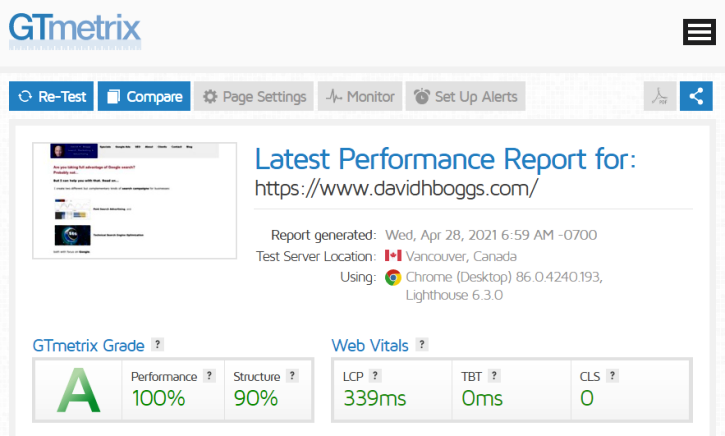Open Page Settings
The image size is (725, 436).
coord(254,96)
